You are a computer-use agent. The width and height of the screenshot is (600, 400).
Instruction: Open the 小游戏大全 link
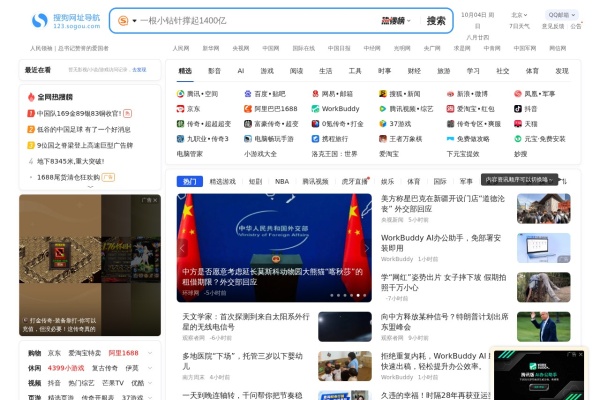point(260,154)
